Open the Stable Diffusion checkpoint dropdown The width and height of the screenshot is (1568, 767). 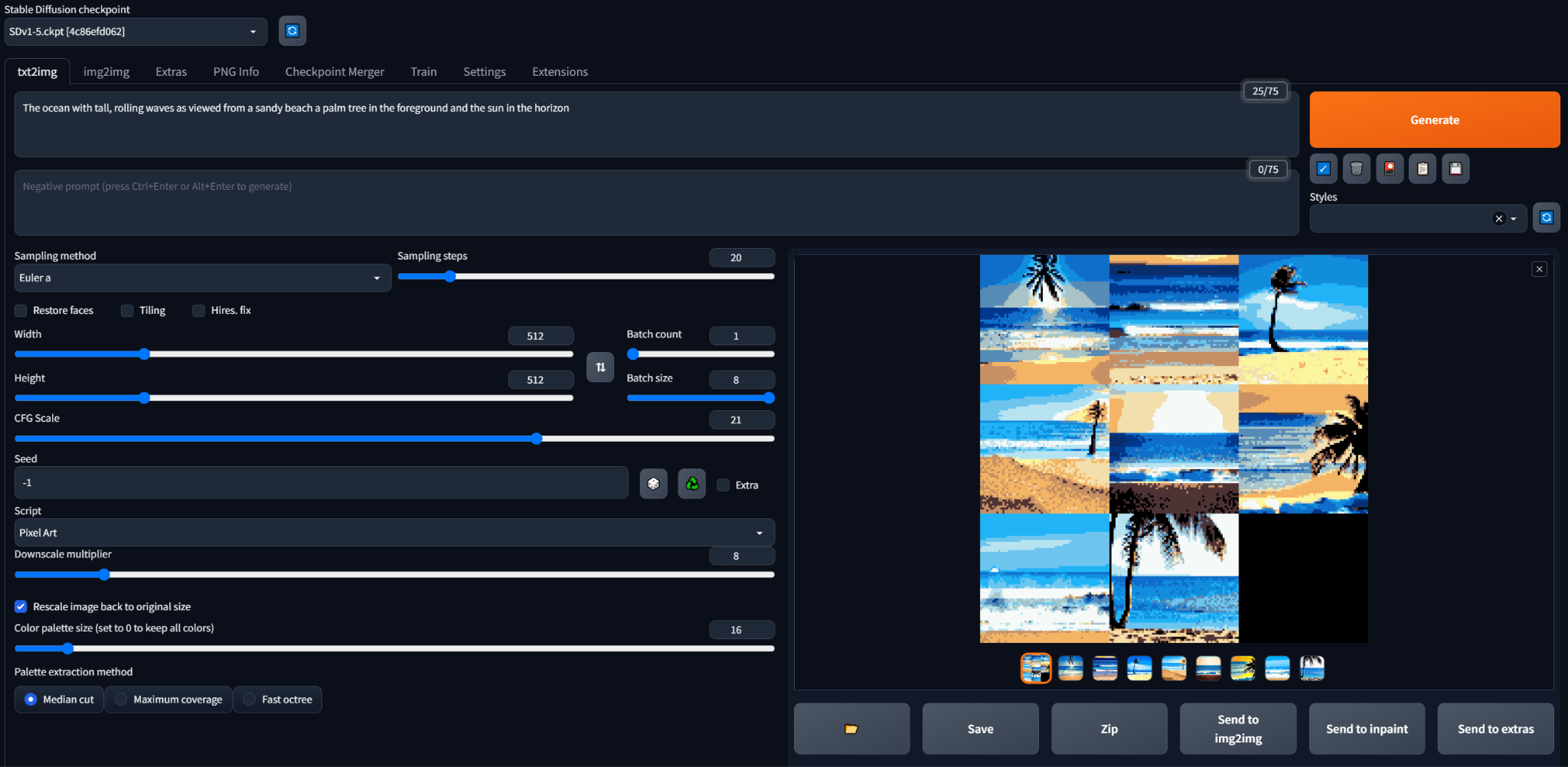[x=136, y=32]
